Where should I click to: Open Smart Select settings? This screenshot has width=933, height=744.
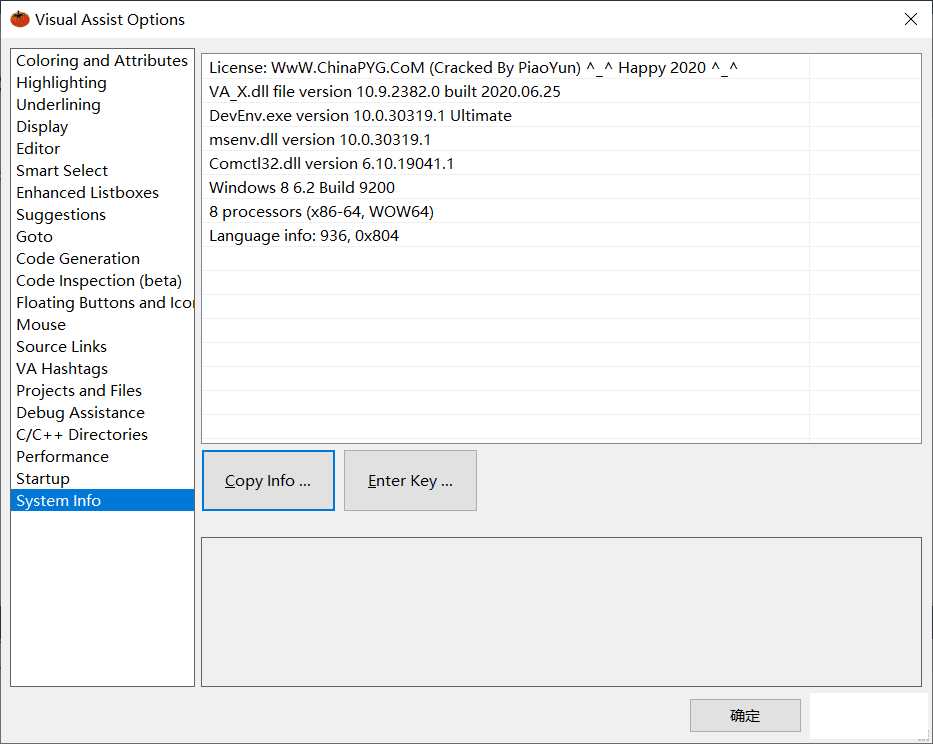point(102,171)
